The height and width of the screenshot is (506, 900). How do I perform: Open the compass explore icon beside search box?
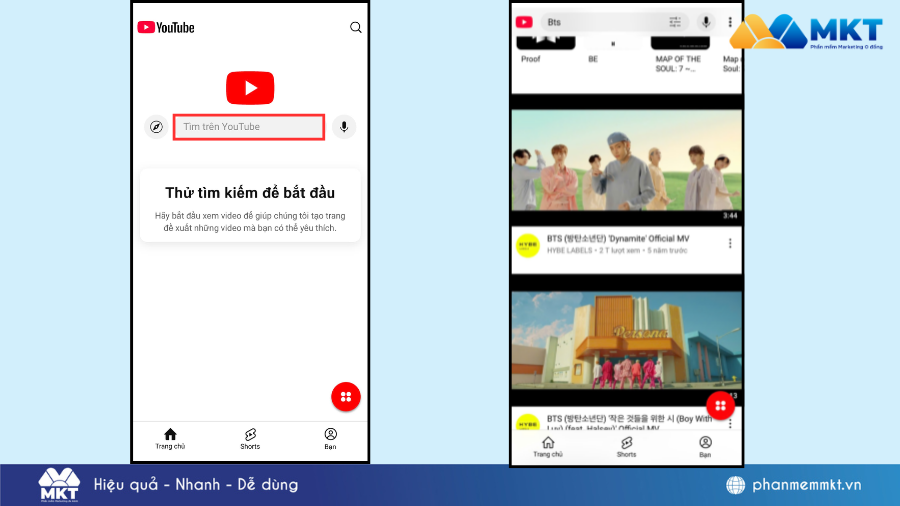click(x=156, y=127)
